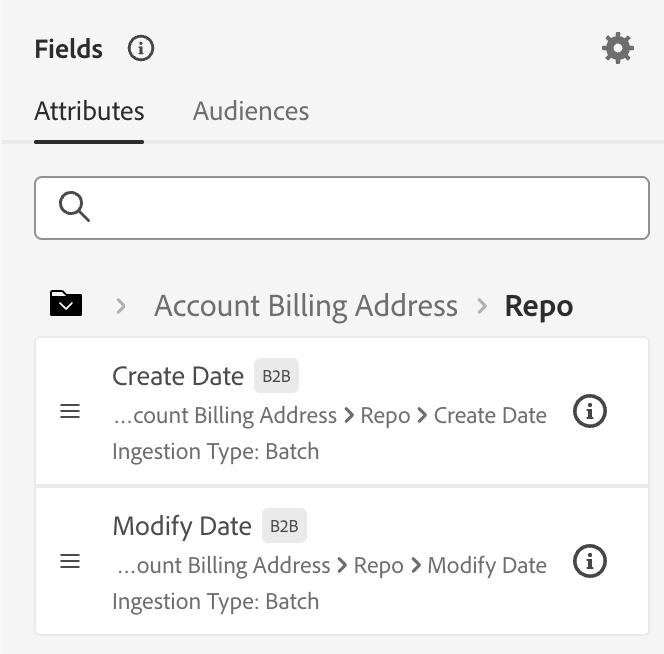Screen dimensions: 664x654
Task: Click the Create Date field path text
Action: pyautogui.click(x=330, y=415)
